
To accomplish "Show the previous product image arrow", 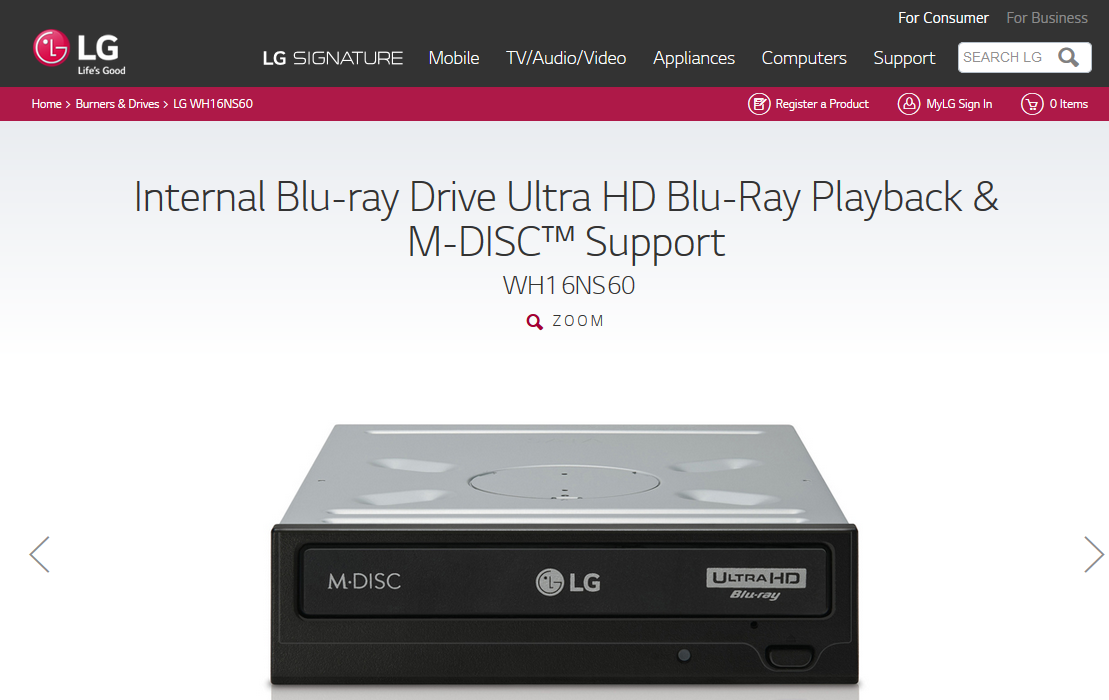I will [40, 554].
